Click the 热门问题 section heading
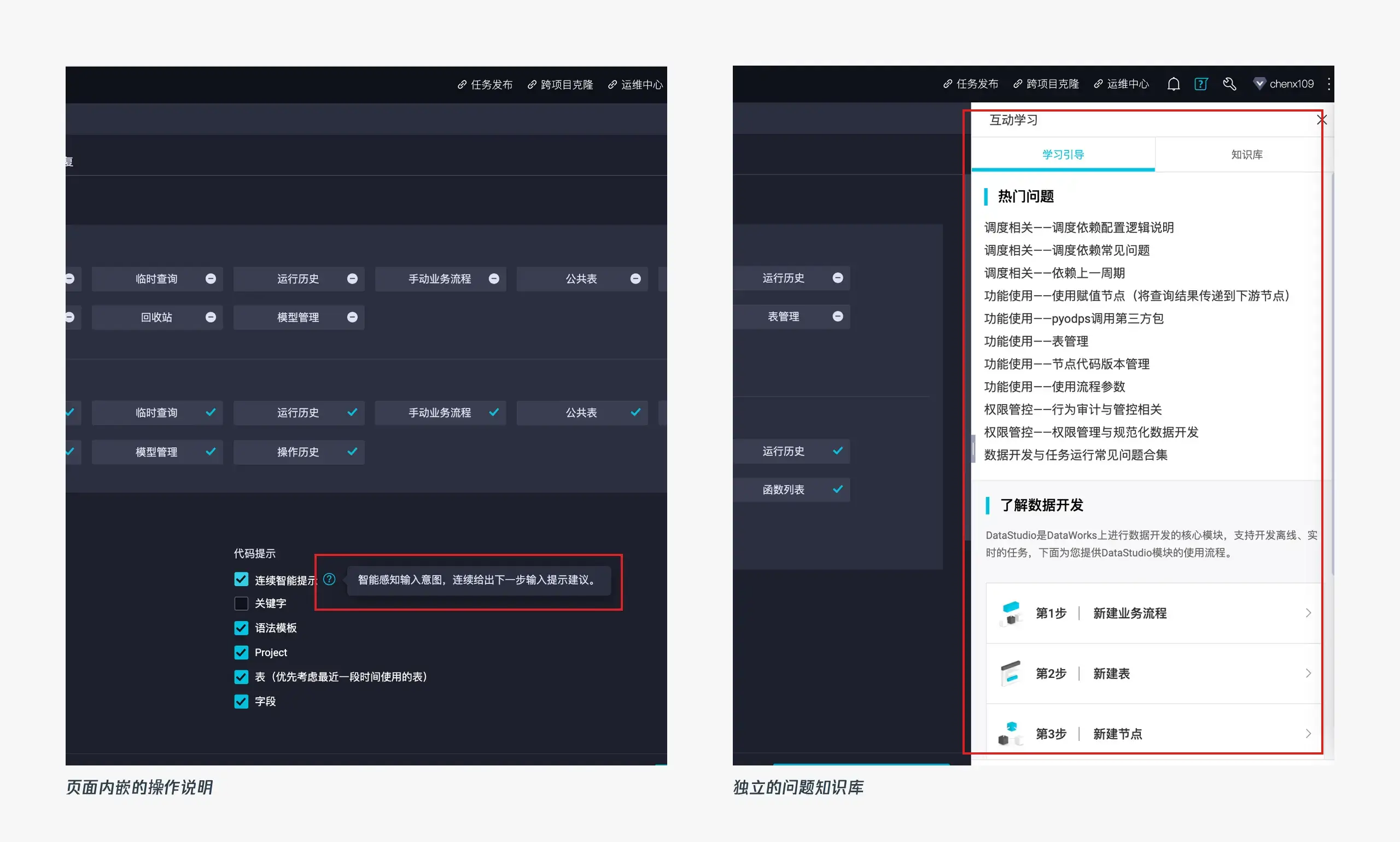 point(1025,196)
